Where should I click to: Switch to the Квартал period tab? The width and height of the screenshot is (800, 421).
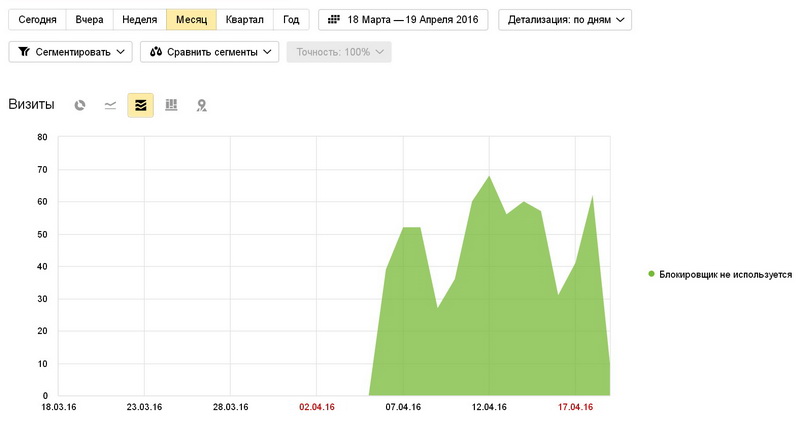click(245, 20)
